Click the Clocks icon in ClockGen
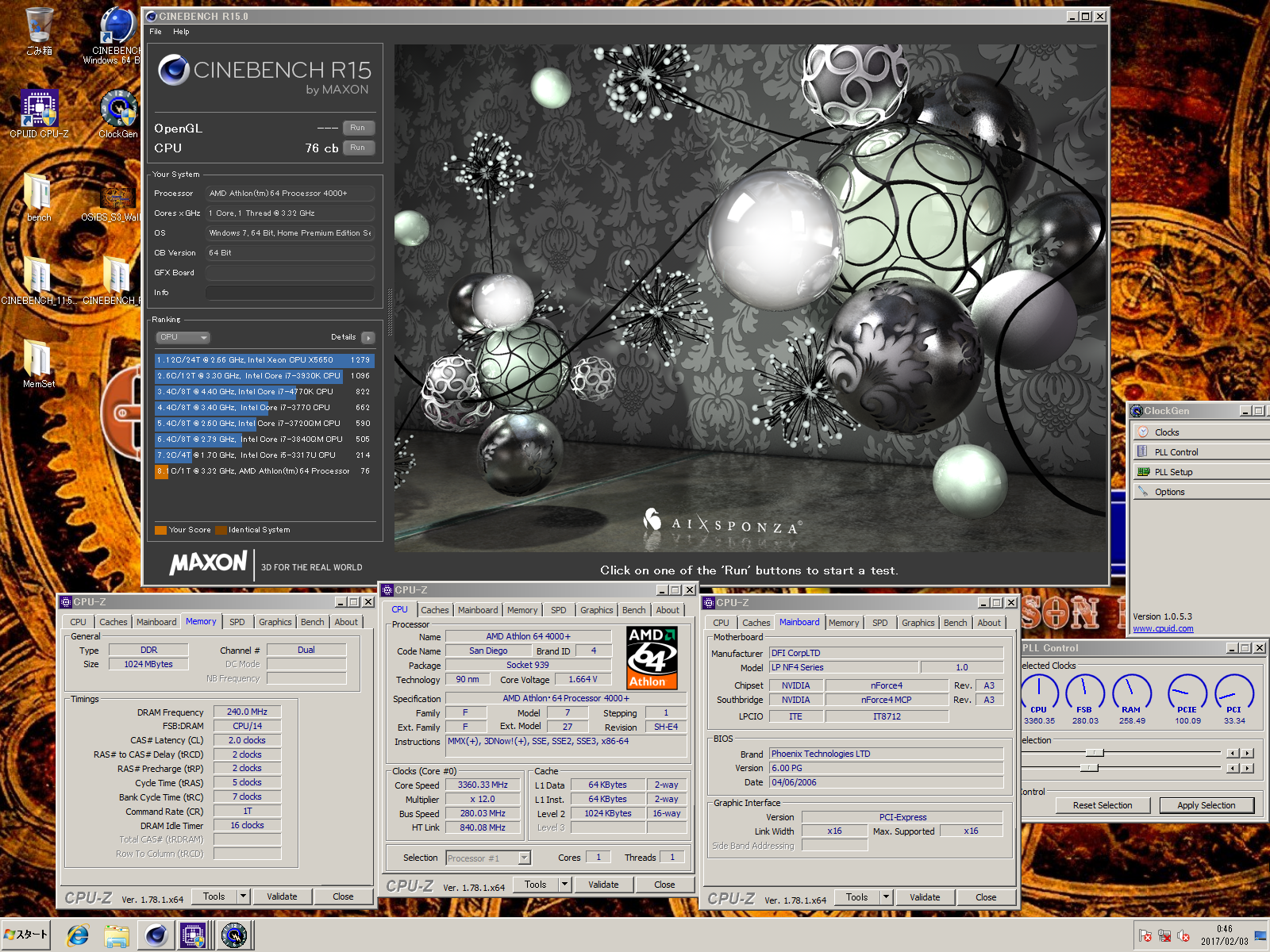Image resolution: width=1270 pixels, height=952 pixels. (1143, 432)
